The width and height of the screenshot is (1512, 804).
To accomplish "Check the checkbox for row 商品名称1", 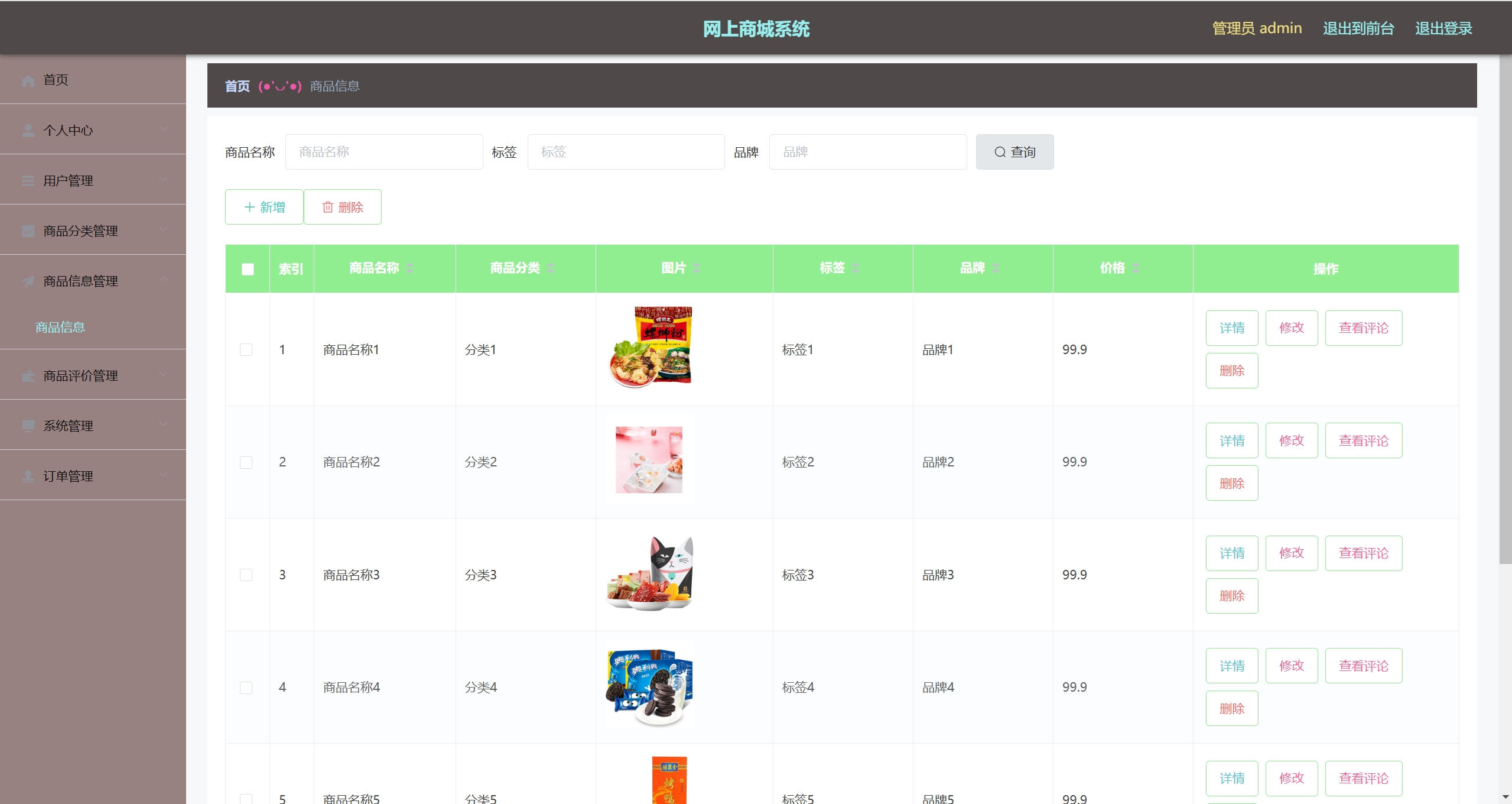I will (246, 350).
